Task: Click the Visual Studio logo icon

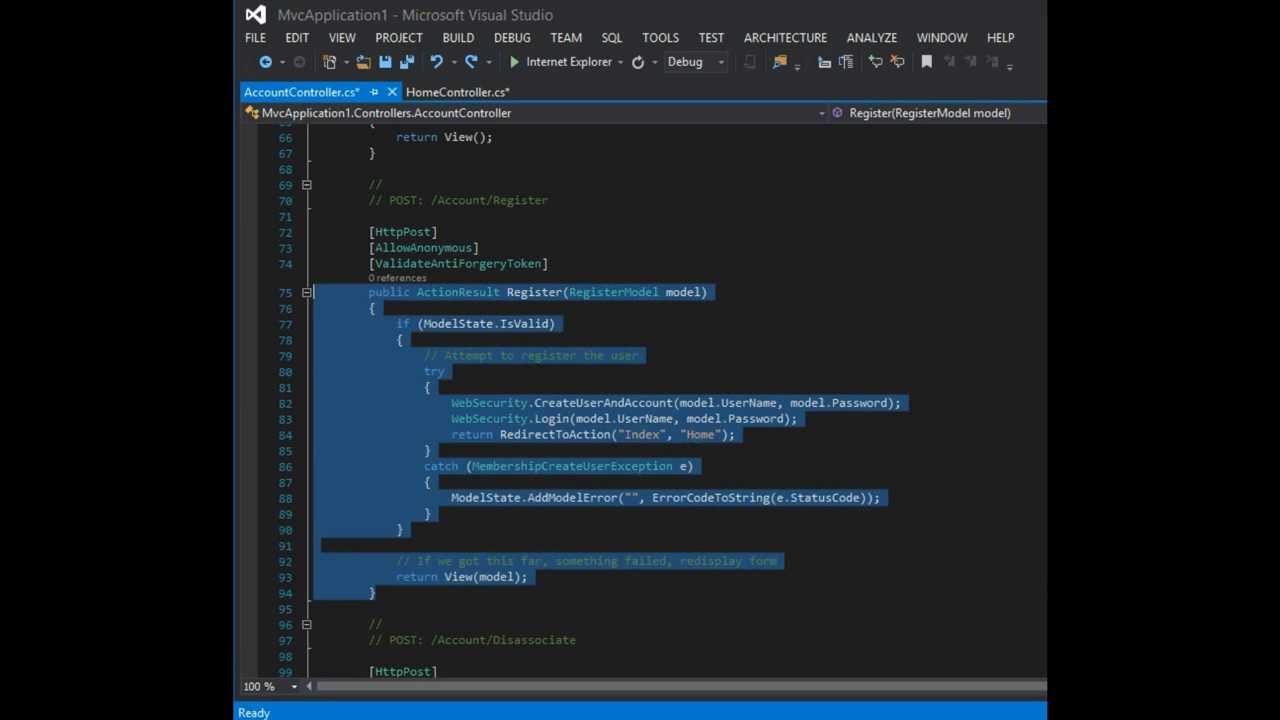Action: (x=256, y=14)
